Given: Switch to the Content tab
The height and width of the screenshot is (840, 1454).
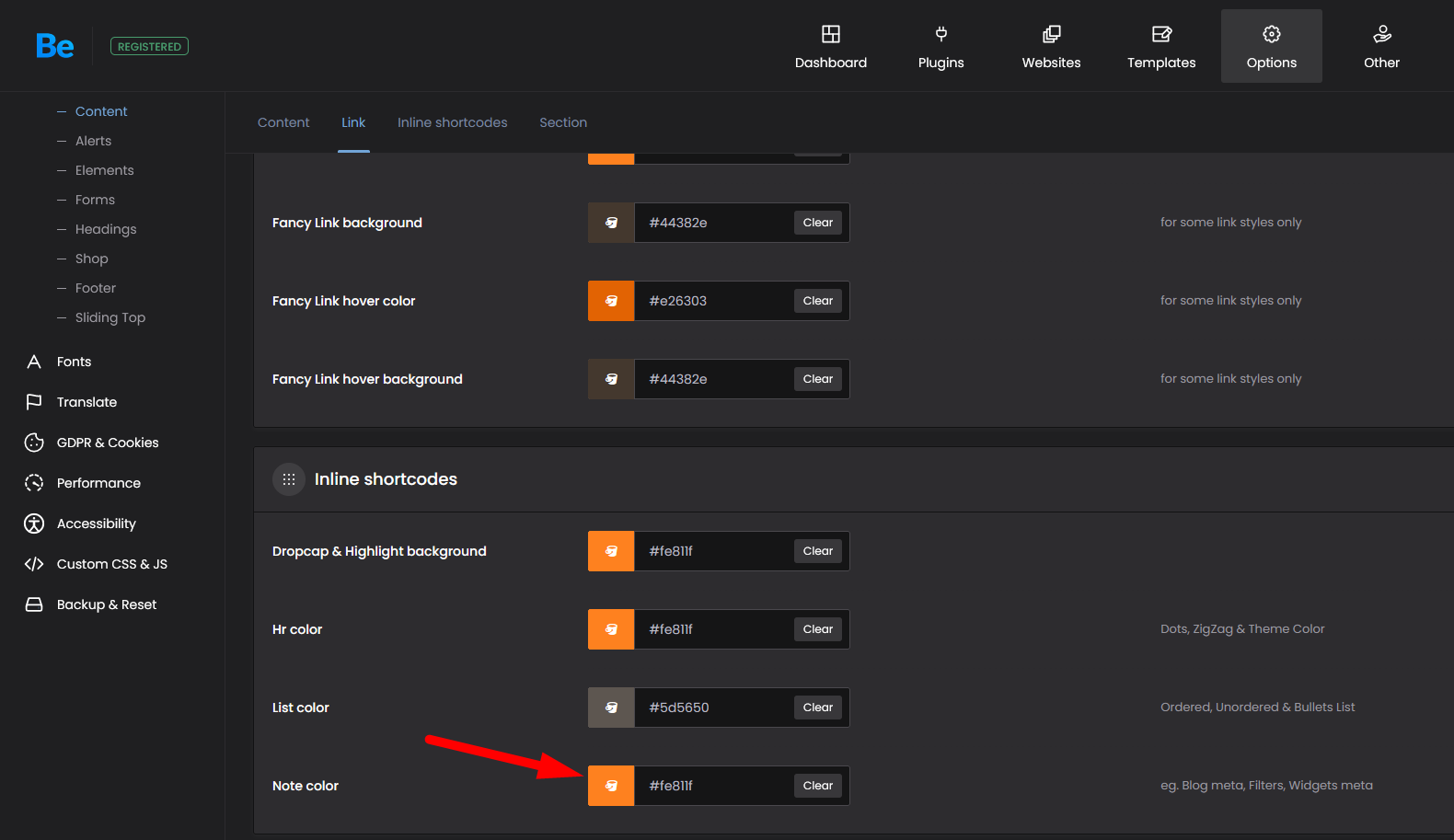Looking at the screenshot, I should point(283,122).
